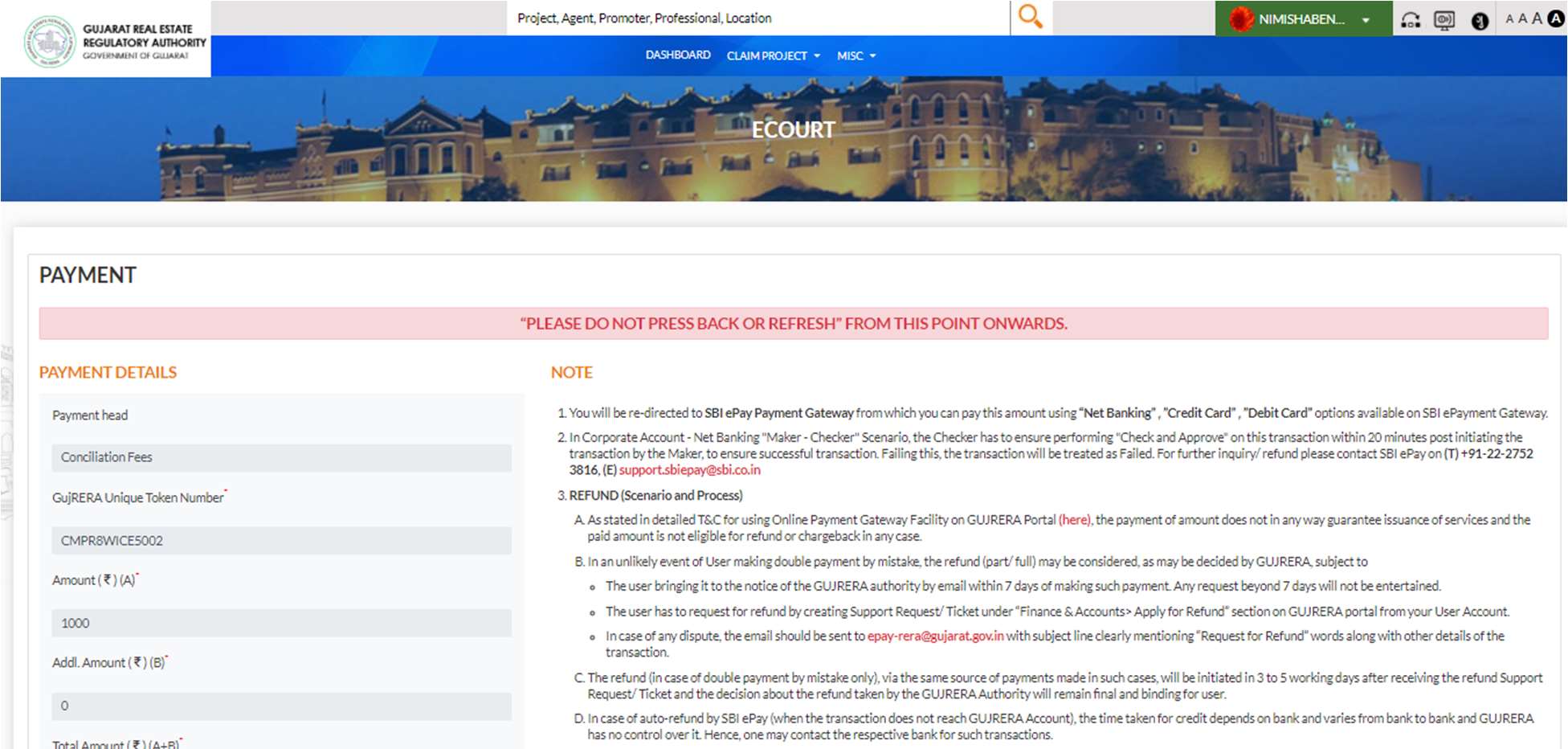This screenshot has height=749, width=1568.
Task: Click the Total Amount (A+B) label
Action: (116, 744)
